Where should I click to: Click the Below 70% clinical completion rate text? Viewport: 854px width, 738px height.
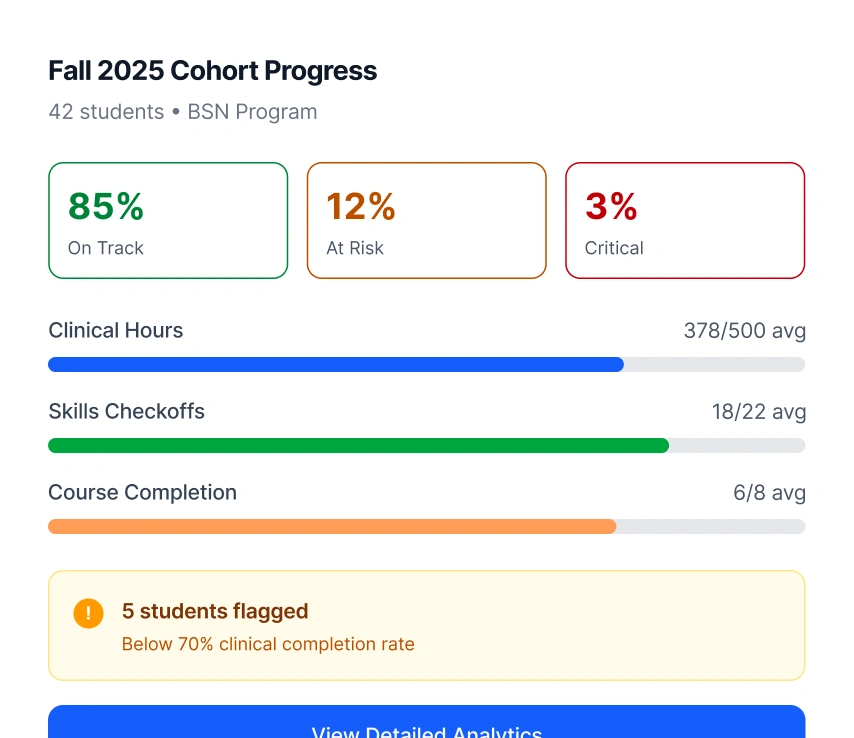(268, 644)
